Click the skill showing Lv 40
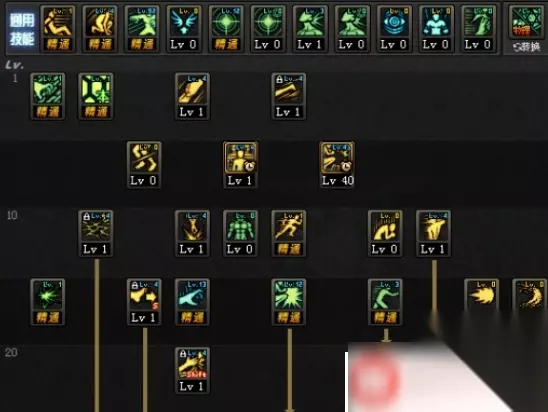The image size is (548, 412). point(337,165)
